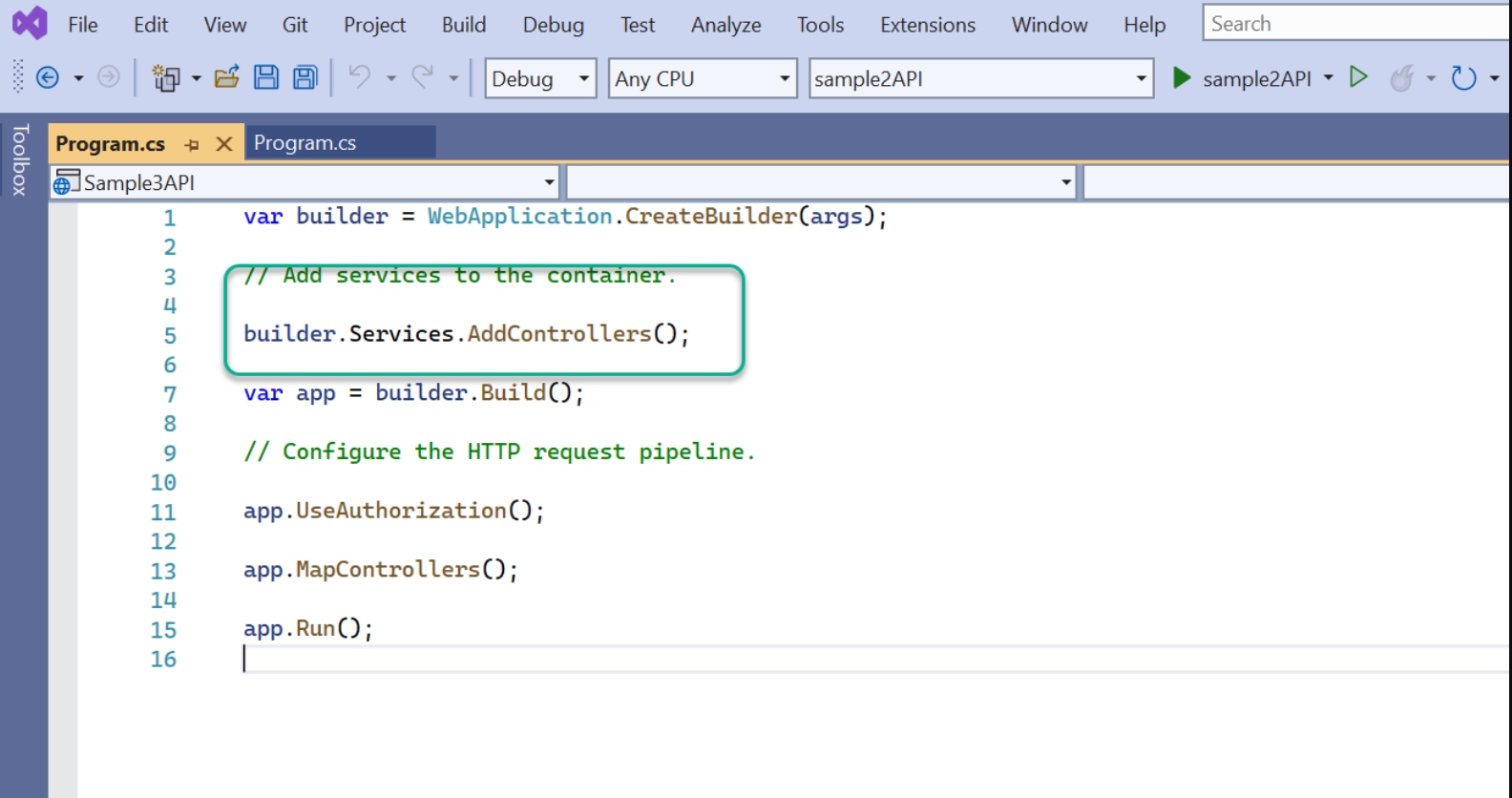Toggle the pin on the active Program.cs tab
This screenshot has height=798, width=1512.
pos(192,144)
